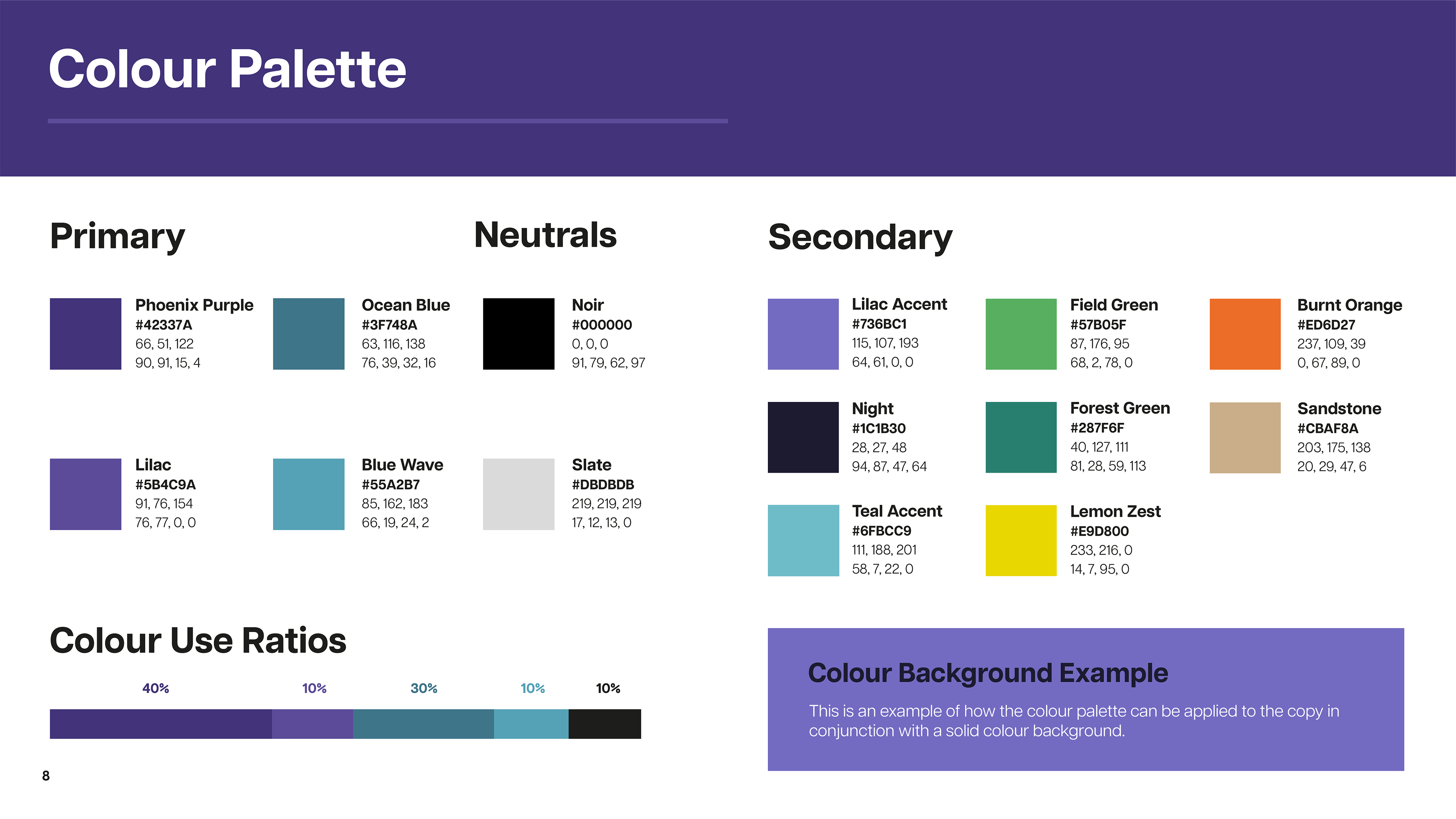Click the black 10% ratio bar segment

tap(605, 724)
